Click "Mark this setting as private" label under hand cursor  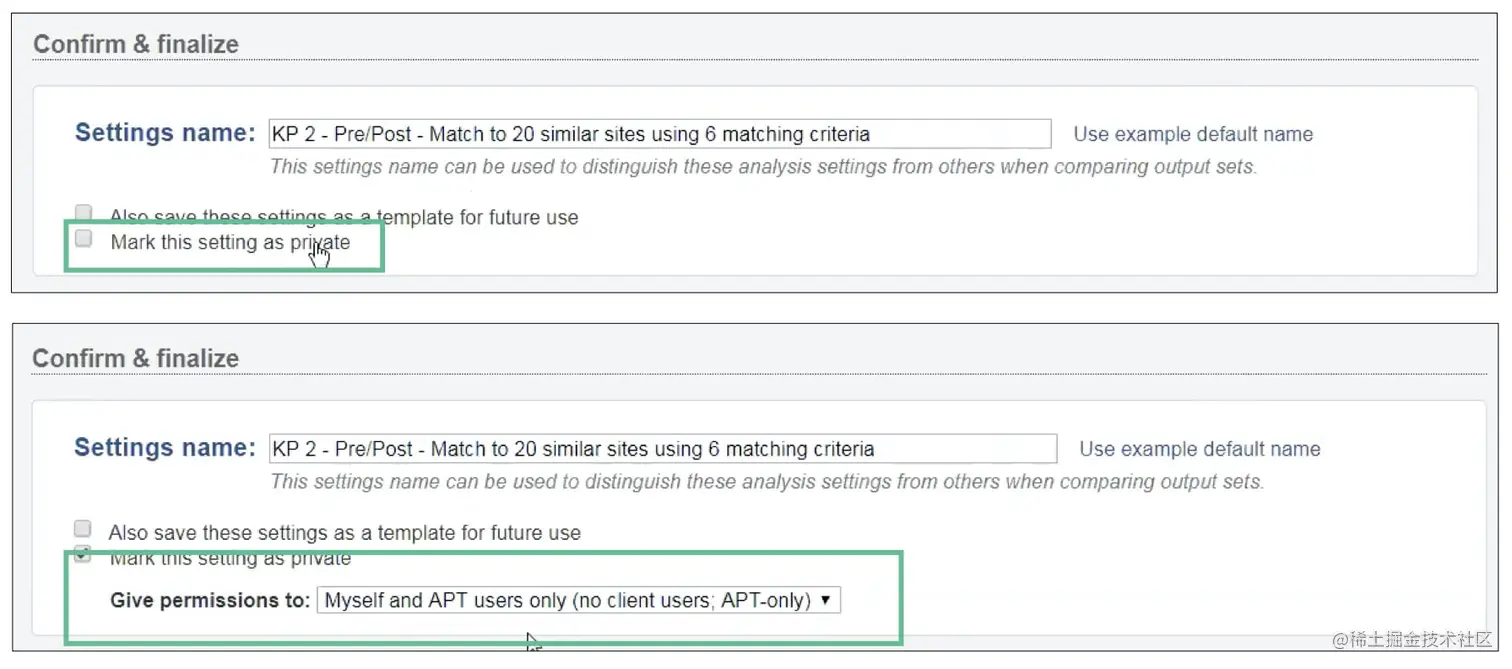click(x=230, y=242)
